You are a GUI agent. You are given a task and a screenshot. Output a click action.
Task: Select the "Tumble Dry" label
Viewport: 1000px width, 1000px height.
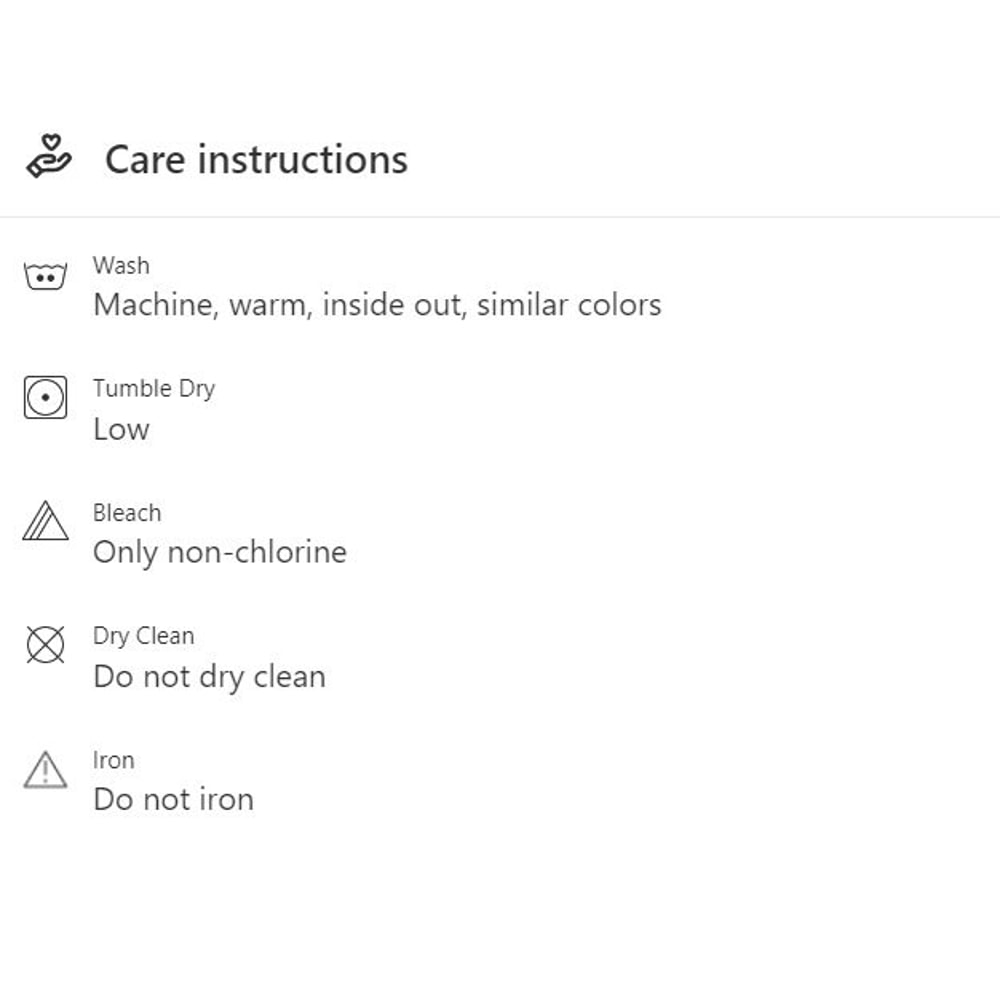(x=154, y=389)
